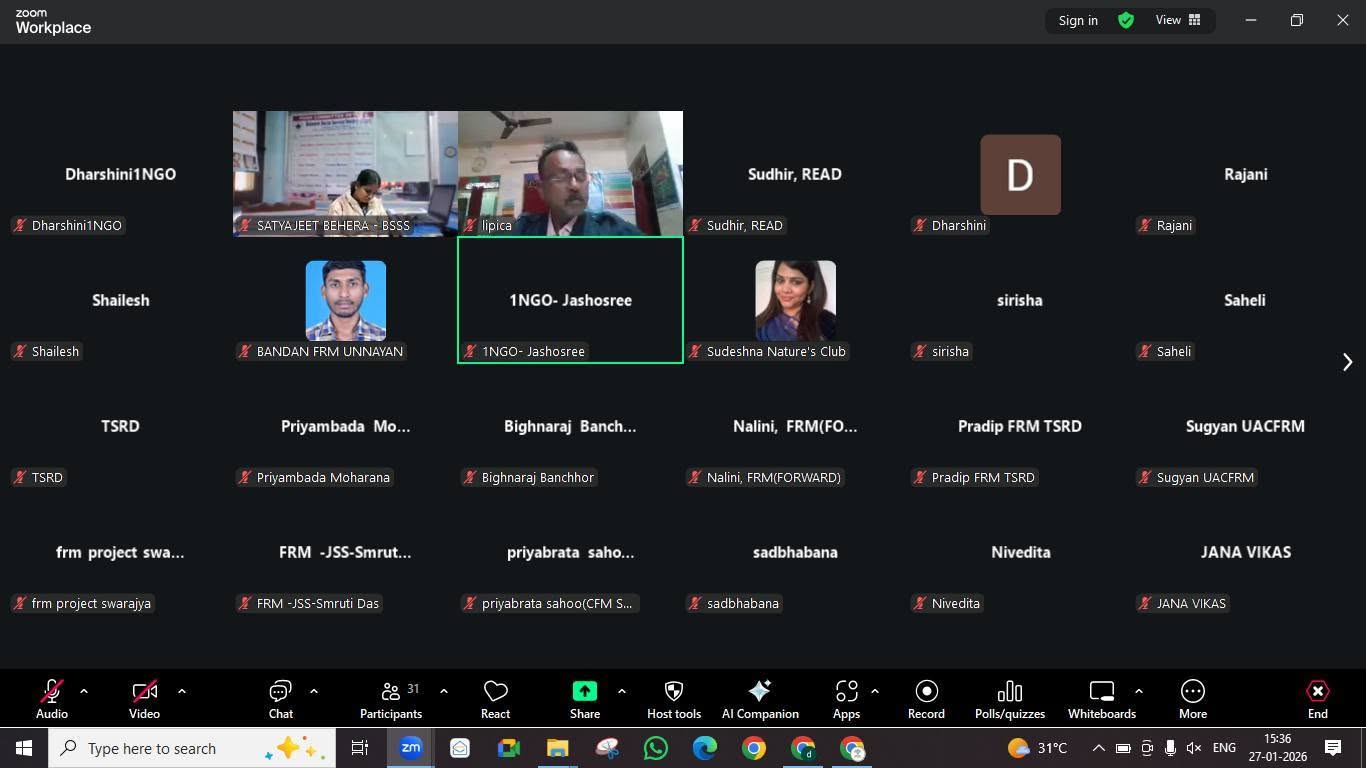Click the BANDAN FRM UNNAYAN profile photo

[345, 300]
